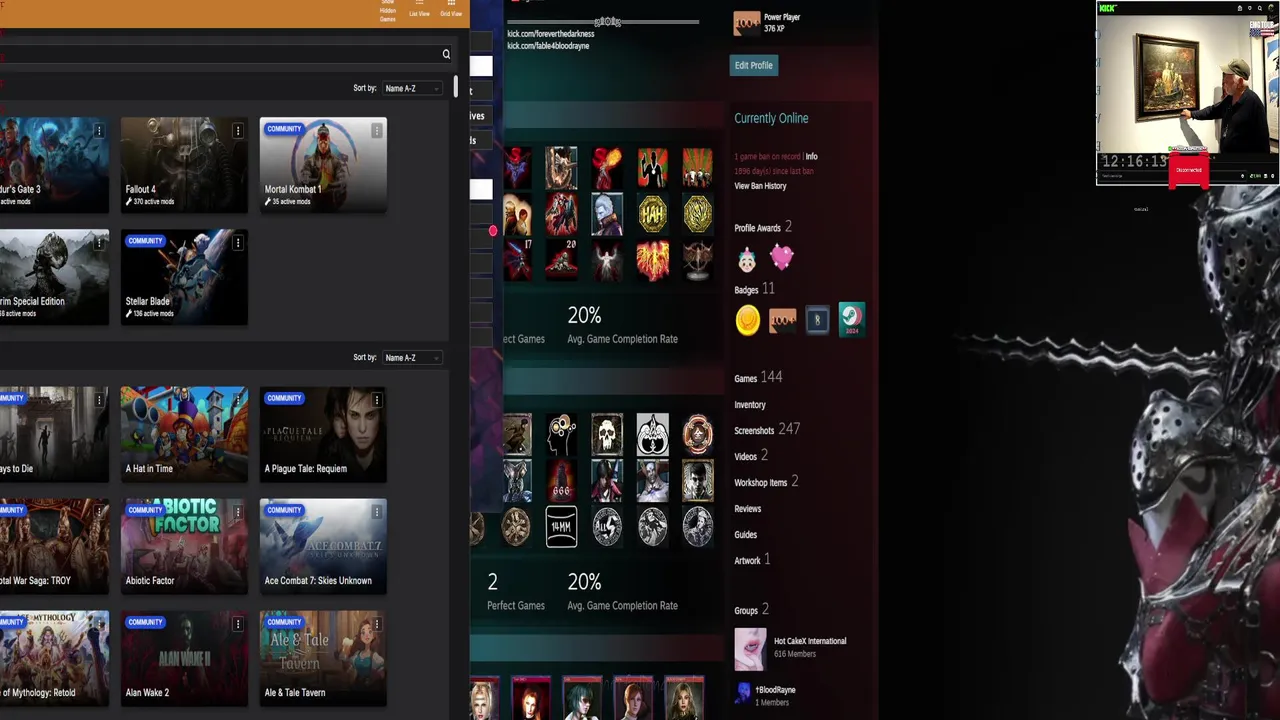Open options menu on Stellar Blade card
Viewport: 1280px width, 720px height.
coord(237,243)
